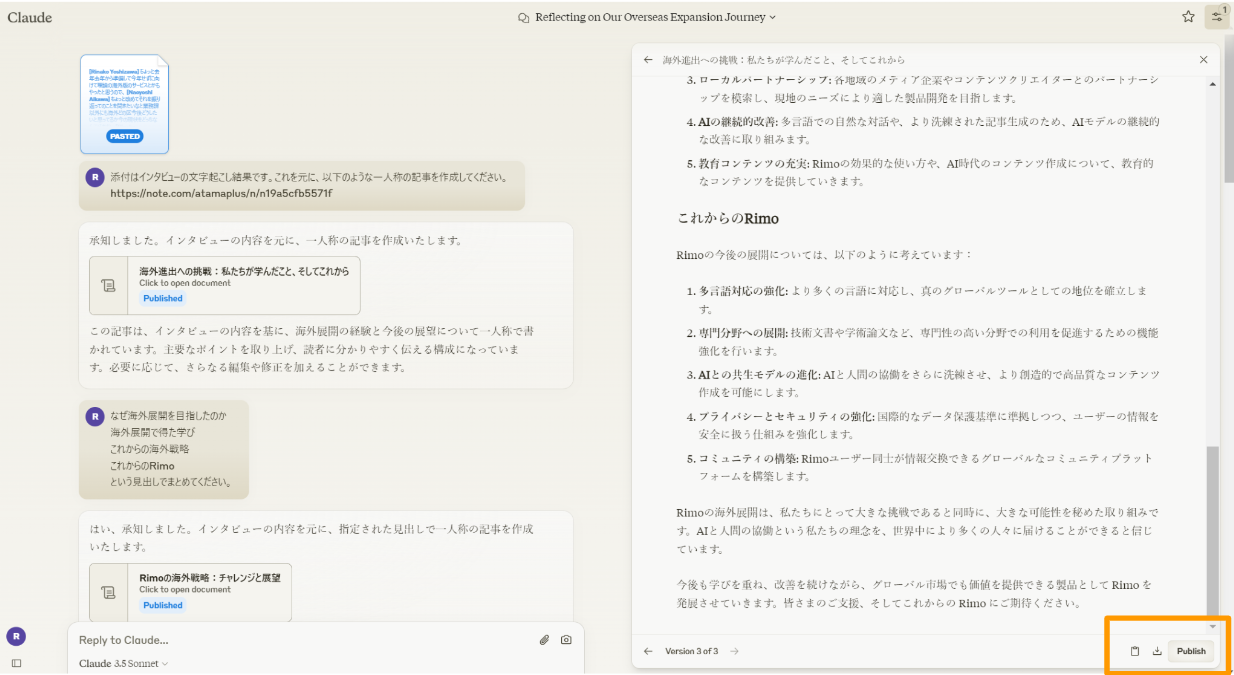Click the Reply to Claude input field

300,640
